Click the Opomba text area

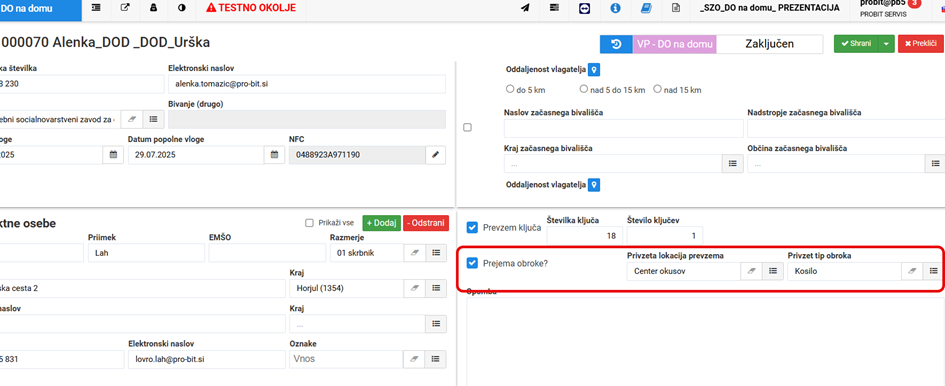click(x=706, y=342)
